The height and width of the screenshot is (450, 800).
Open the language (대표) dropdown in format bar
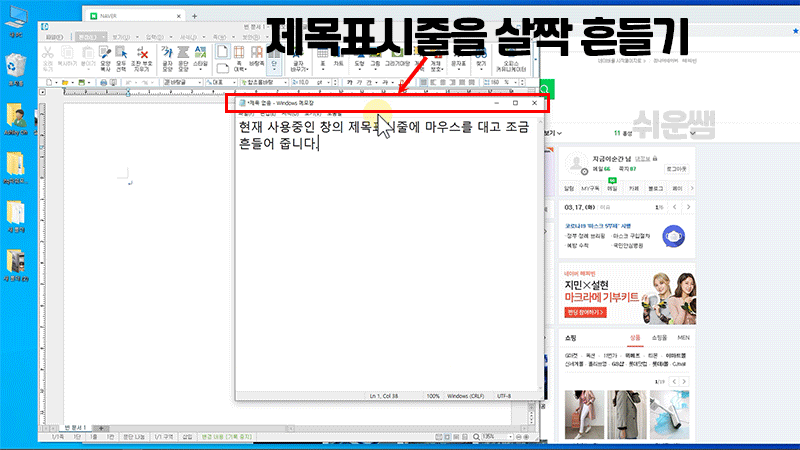(221, 82)
